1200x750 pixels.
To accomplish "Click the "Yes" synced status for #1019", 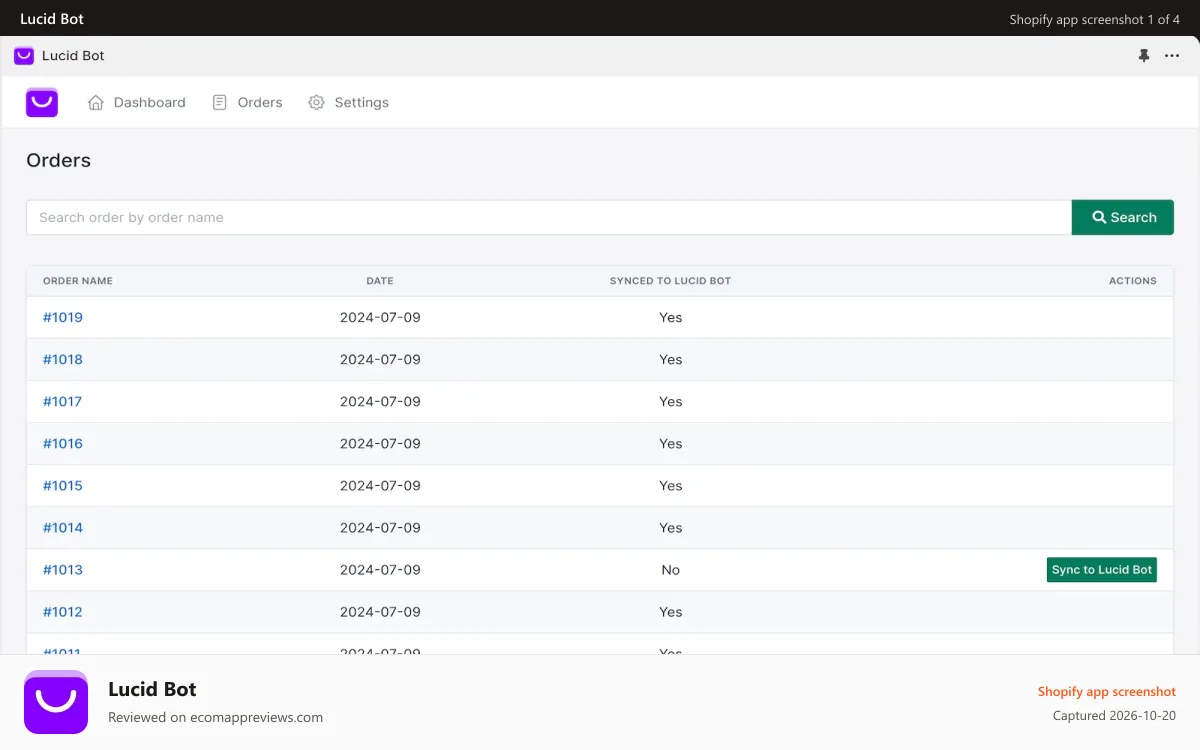I will coord(670,317).
